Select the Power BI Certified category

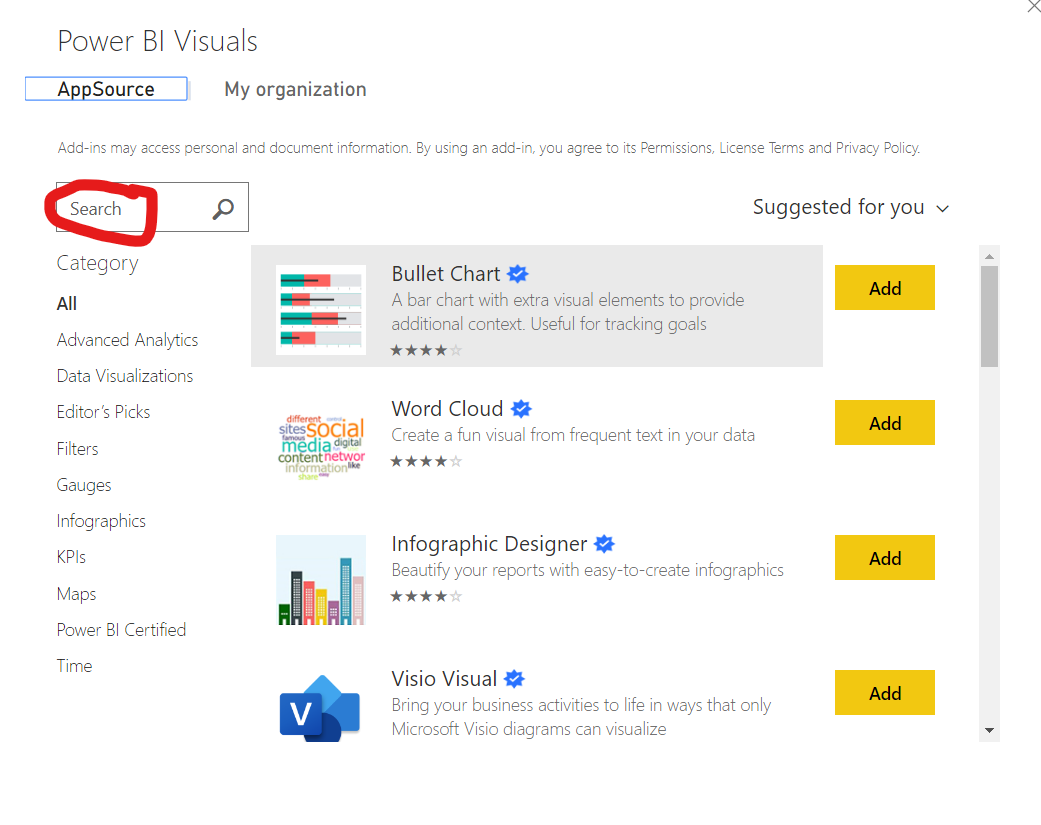121,629
